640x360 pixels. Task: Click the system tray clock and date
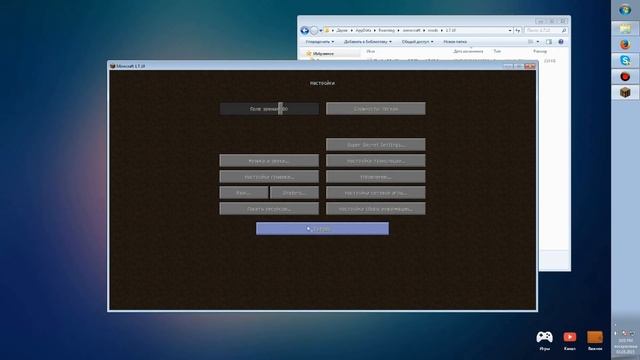(x=625, y=346)
